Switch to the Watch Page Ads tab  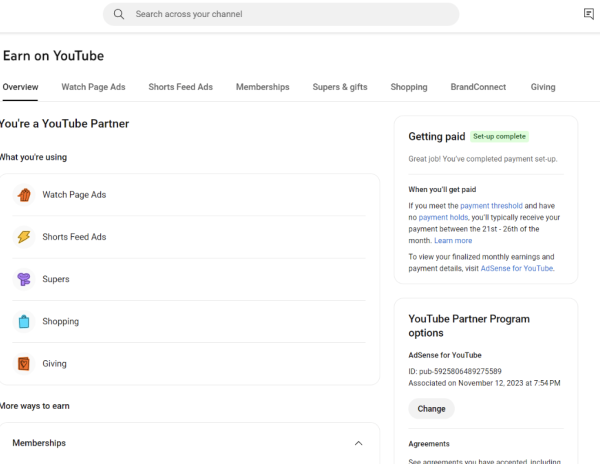[93, 87]
